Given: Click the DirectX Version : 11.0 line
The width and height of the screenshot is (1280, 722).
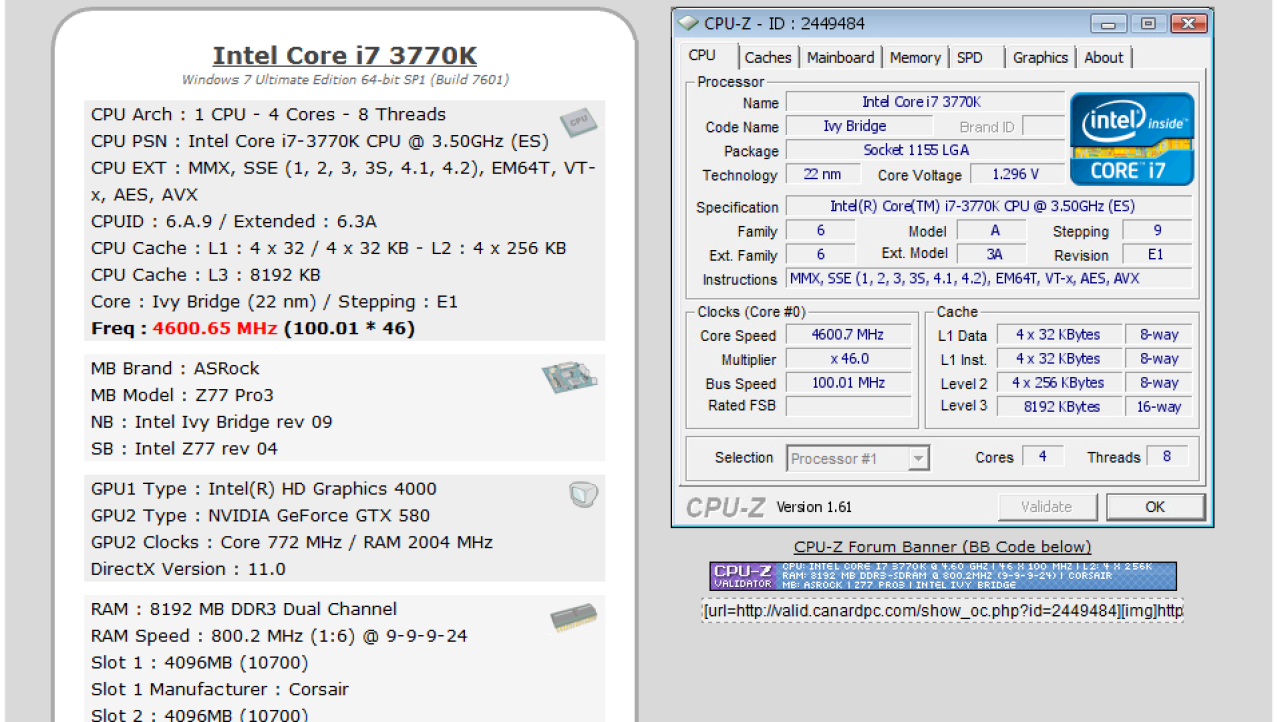Looking at the screenshot, I should click(x=188, y=569).
